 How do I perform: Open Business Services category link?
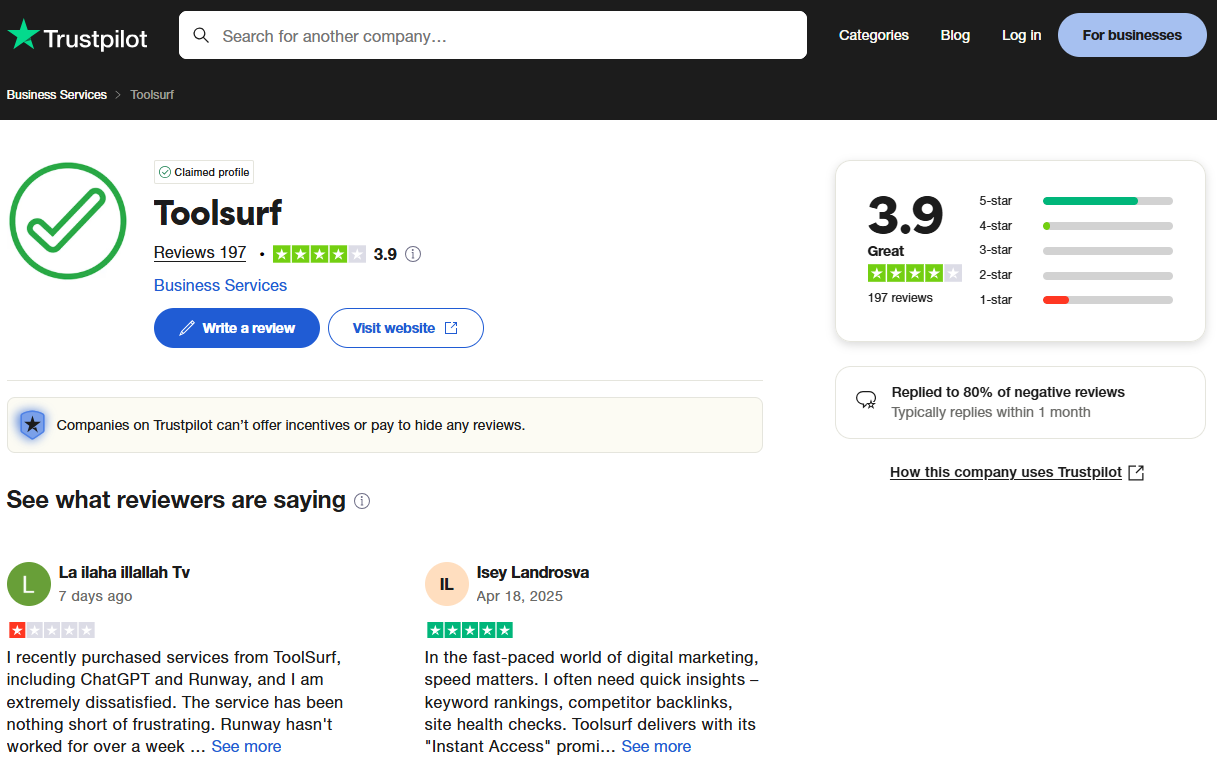click(220, 286)
